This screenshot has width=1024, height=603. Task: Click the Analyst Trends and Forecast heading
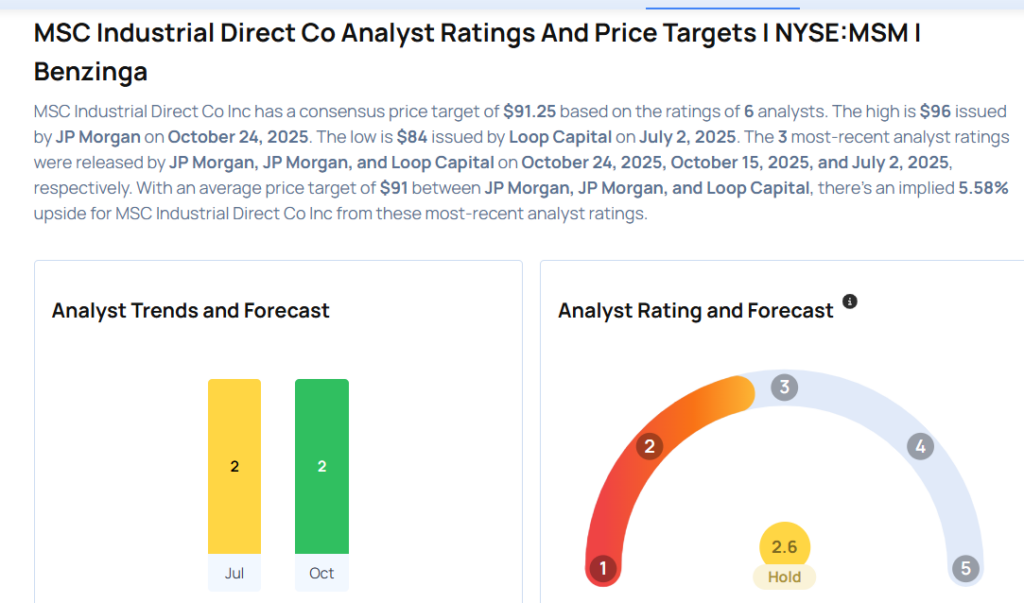pyautogui.click(x=190, y=311)
